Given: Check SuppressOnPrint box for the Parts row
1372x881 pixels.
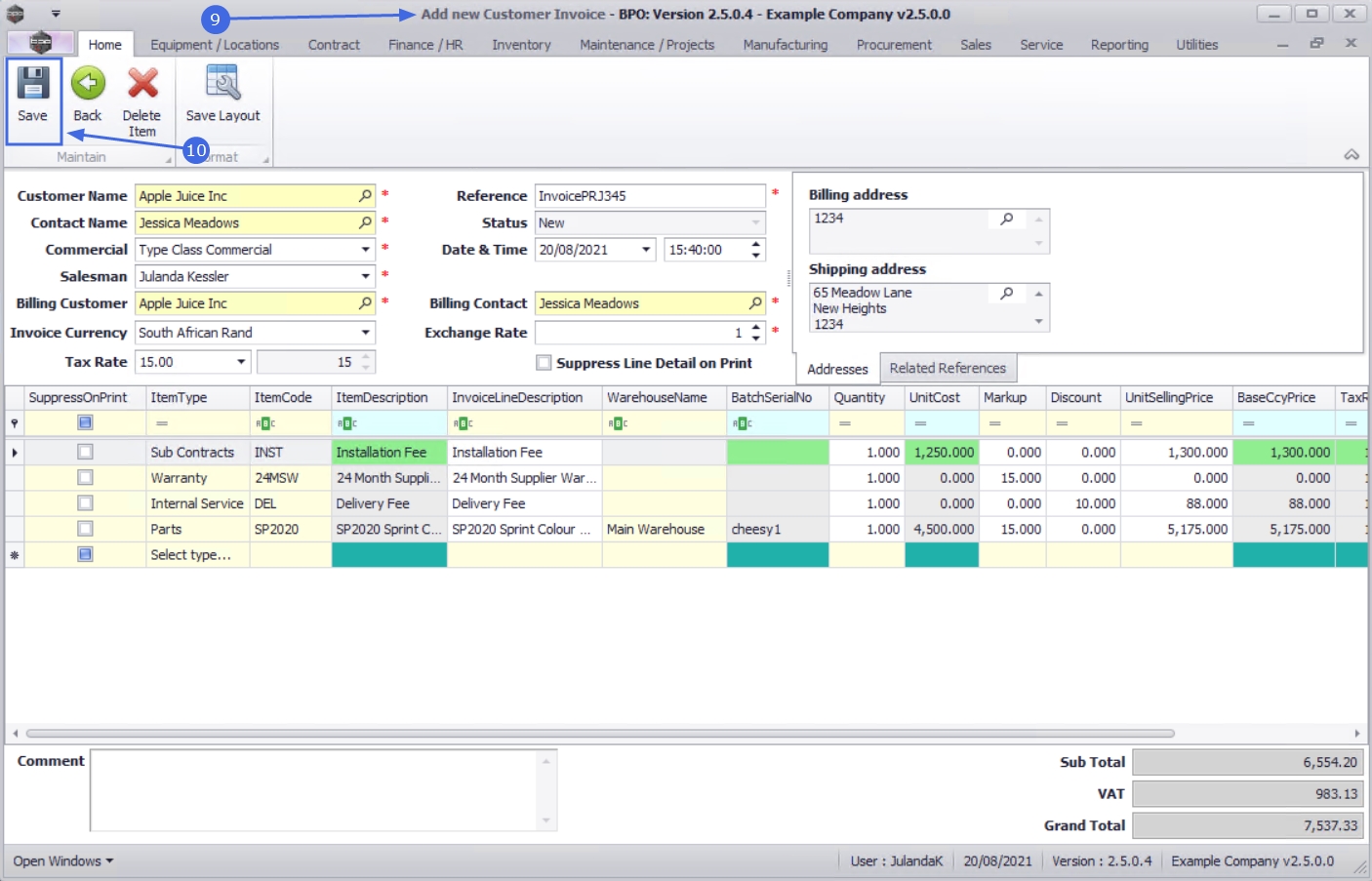Looking at the screenshot, I should (x=85, y=529).
